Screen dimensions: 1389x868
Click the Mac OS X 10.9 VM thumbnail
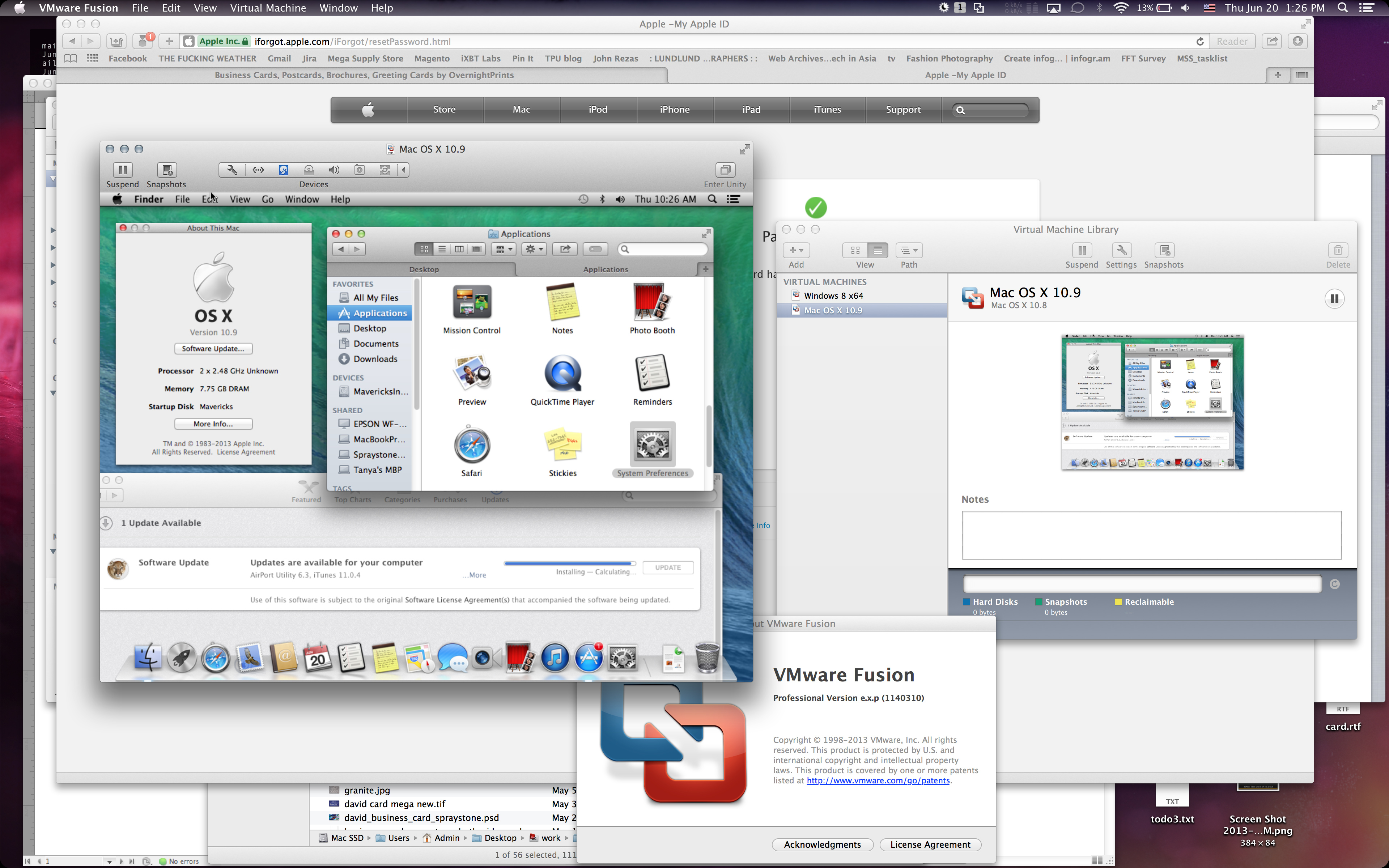pos(1152,402)
